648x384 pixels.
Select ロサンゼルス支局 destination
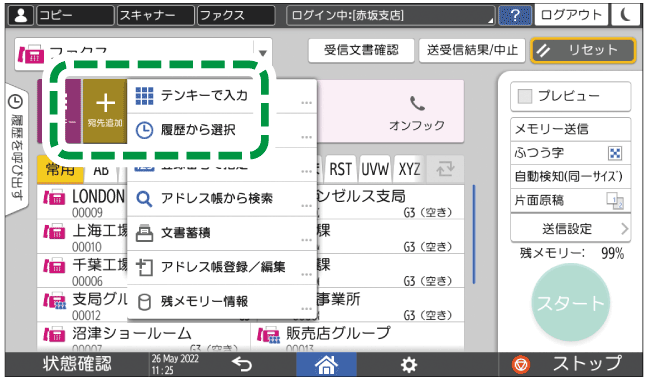click(390, 202)
